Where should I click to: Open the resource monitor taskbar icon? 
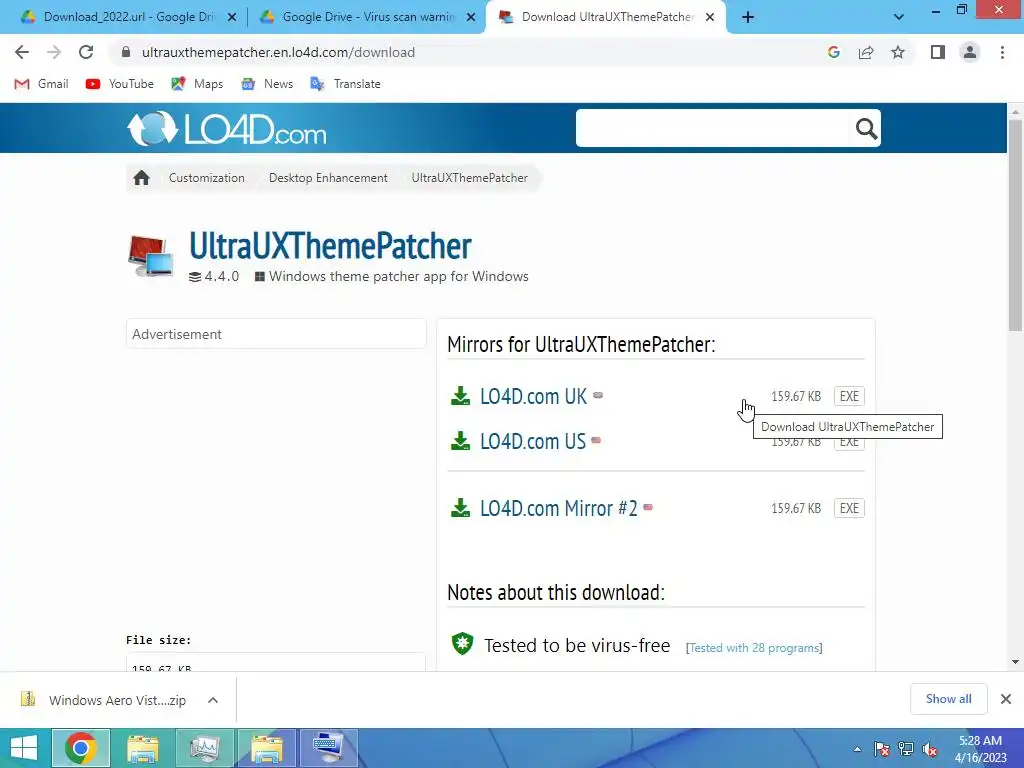[204, 748]
